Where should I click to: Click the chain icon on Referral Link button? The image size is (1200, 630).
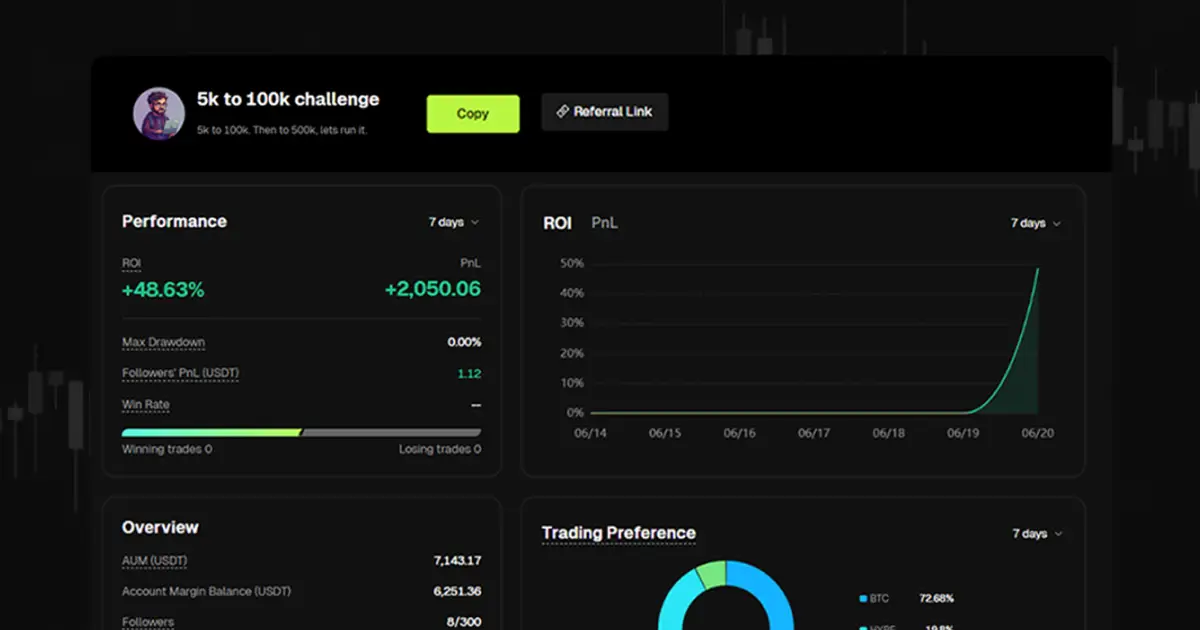click(561, 111)
